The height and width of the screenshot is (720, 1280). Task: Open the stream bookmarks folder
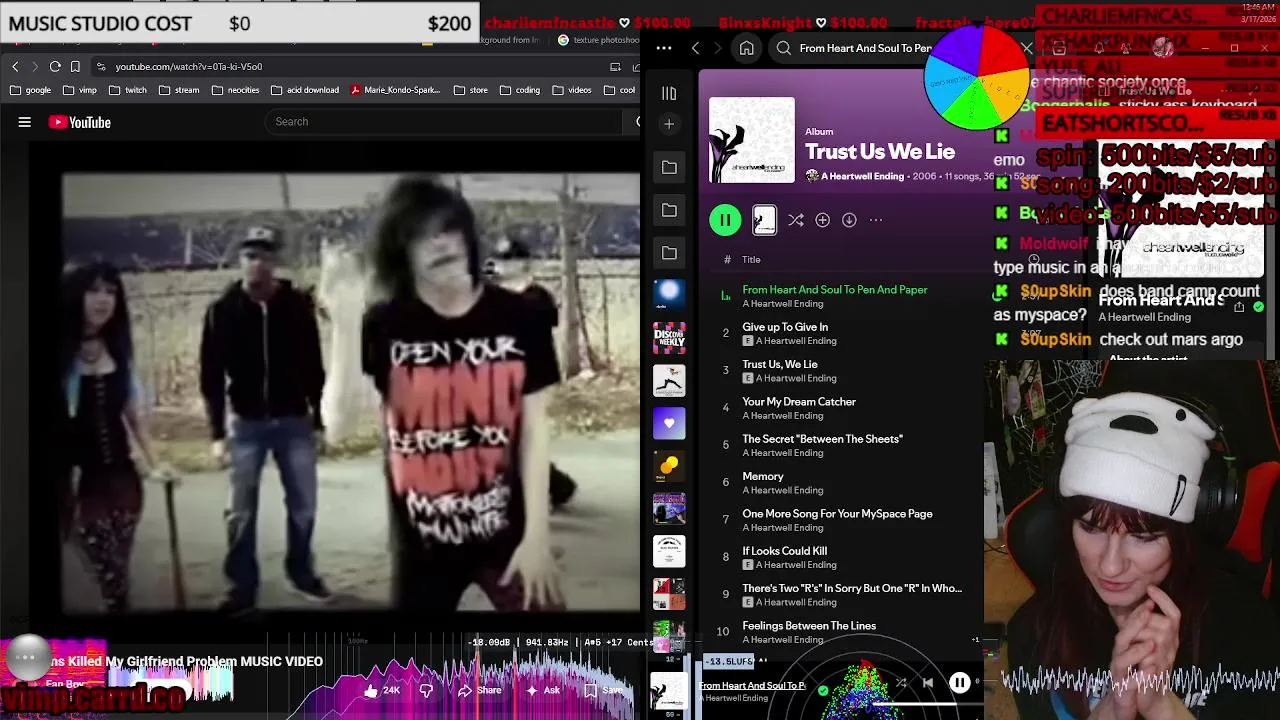pos(178,90)
